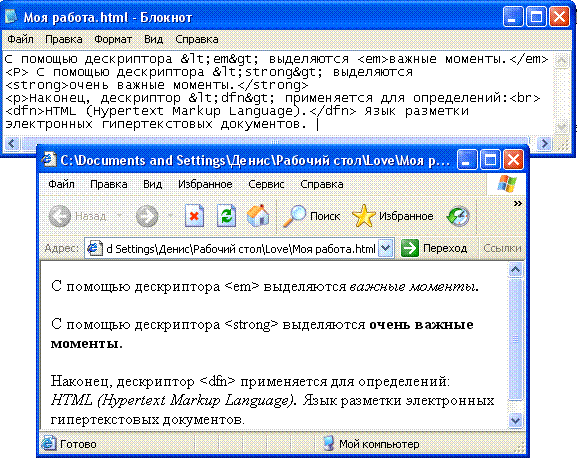The width and height of the screenshot is (577, 458).
Task: Click Notepad vertical scroll up arrow
Action: (x=562, y=61)
